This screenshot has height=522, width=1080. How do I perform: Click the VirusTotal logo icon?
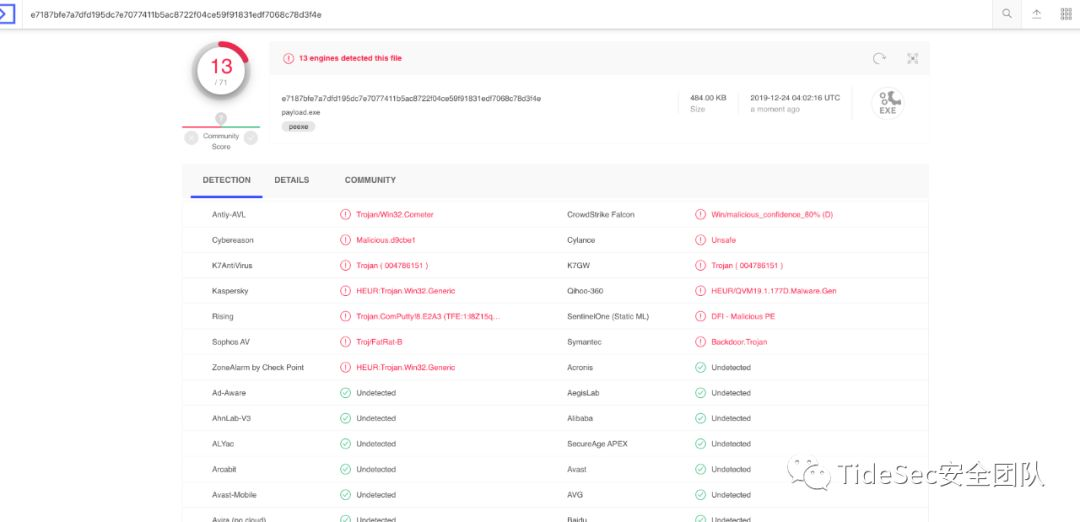8,14
